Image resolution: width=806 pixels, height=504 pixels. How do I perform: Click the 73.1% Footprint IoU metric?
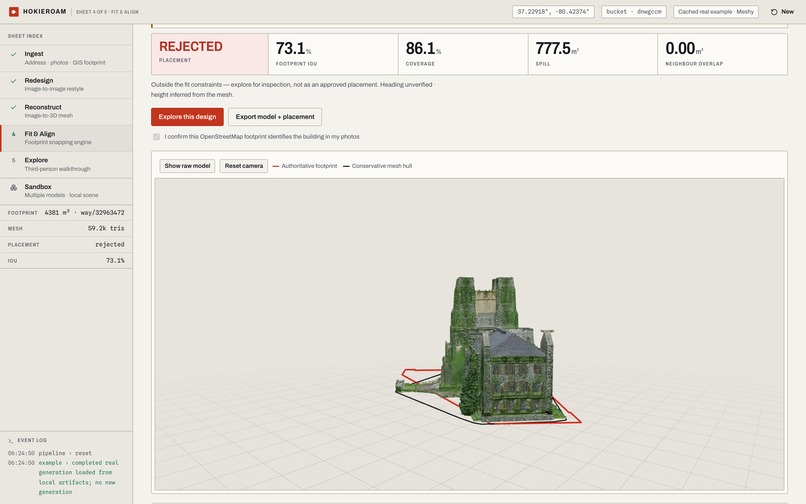tap(333, 54)
